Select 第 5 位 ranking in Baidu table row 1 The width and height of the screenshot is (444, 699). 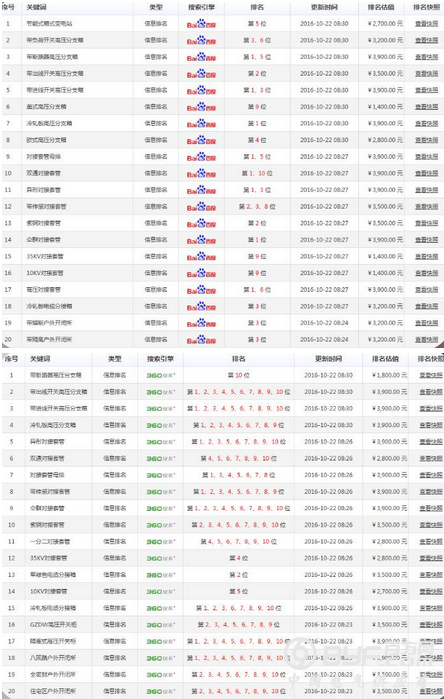(x=257, y=24)
